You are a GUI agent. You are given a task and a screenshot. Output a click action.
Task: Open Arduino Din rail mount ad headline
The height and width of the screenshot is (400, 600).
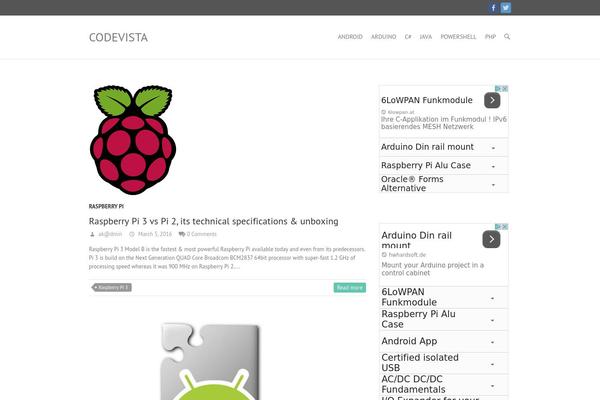[416, 240]
